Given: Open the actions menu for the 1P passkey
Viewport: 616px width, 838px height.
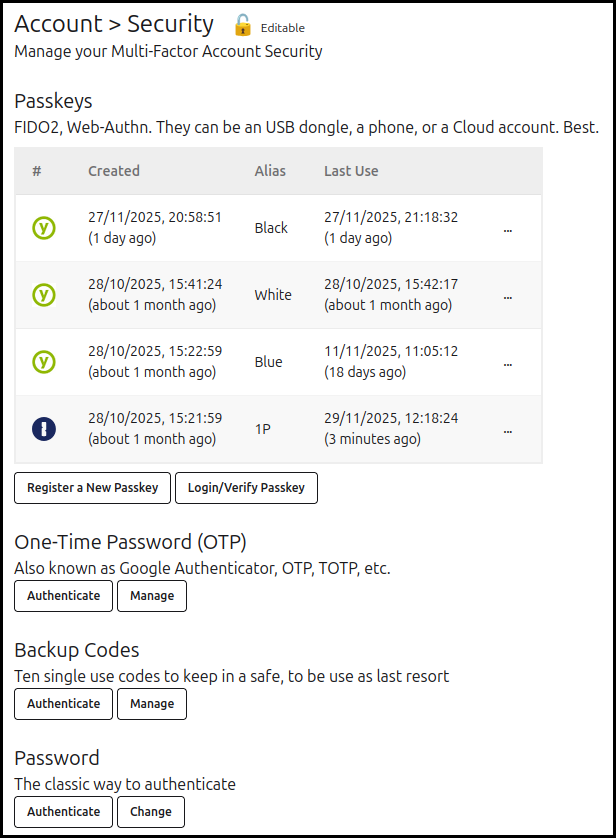Looking at the screenshot, I should point(507,429).
